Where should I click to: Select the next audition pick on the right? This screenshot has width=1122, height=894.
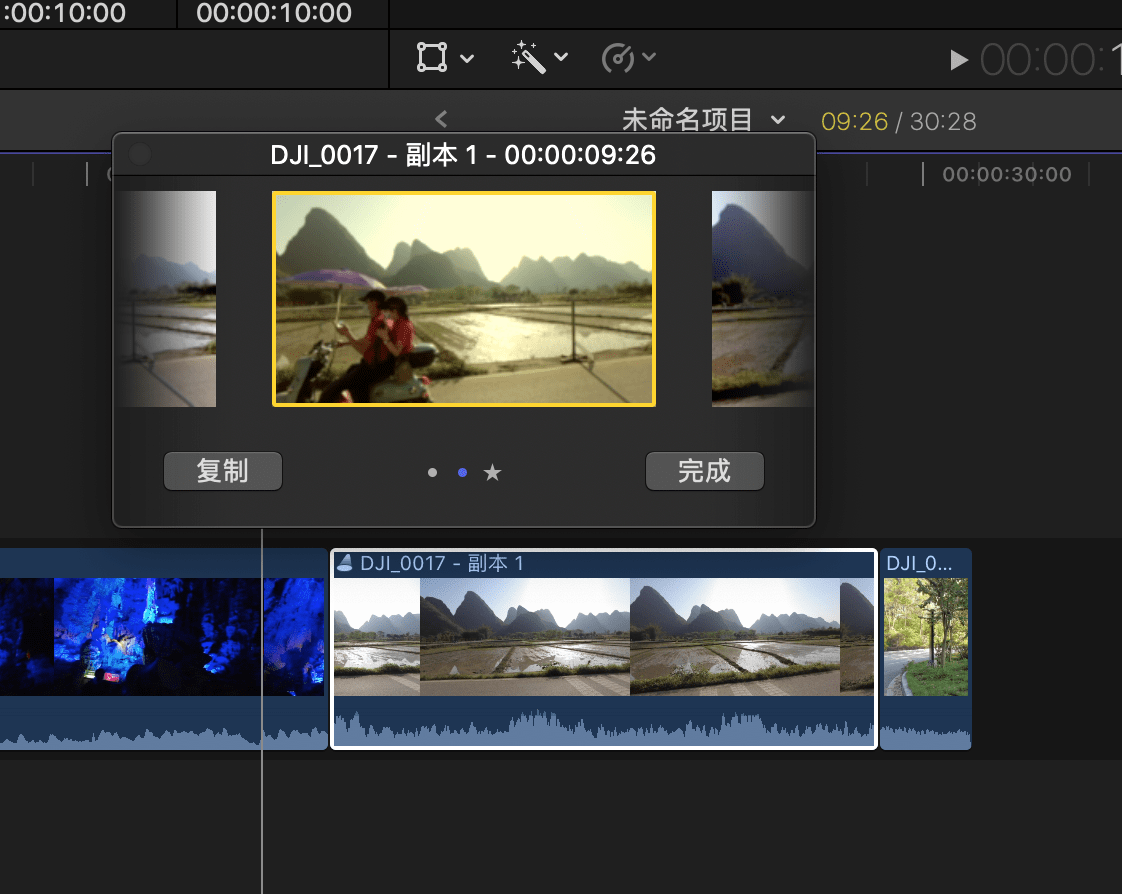(x=760, y=299)
